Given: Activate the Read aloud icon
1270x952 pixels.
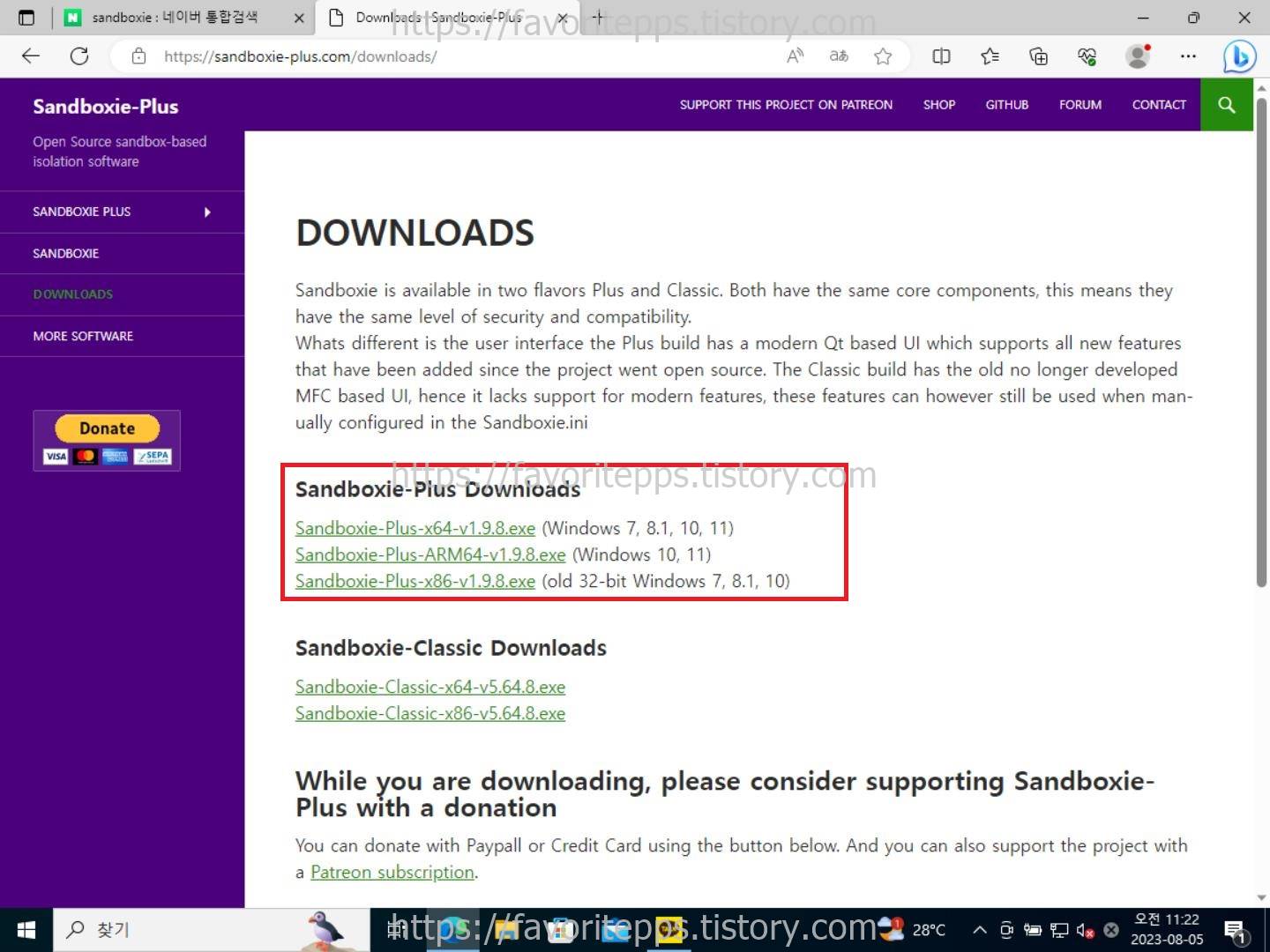Looking at the screenshot, I should click(x=795, y=56).
